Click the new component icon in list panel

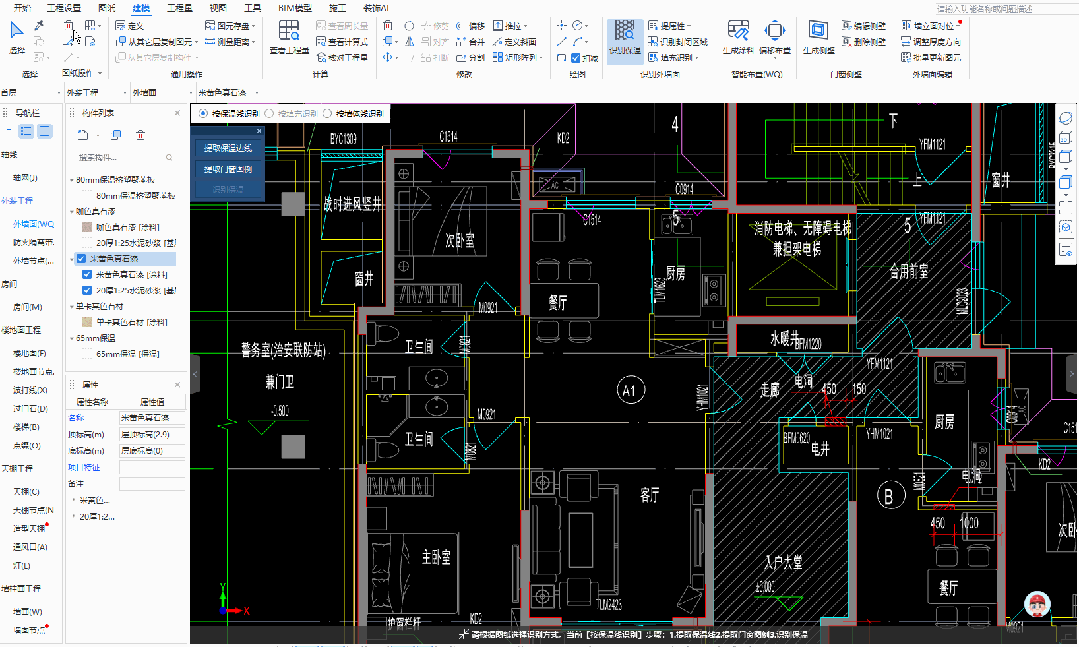pyautogui.click(x=83, y=135)
